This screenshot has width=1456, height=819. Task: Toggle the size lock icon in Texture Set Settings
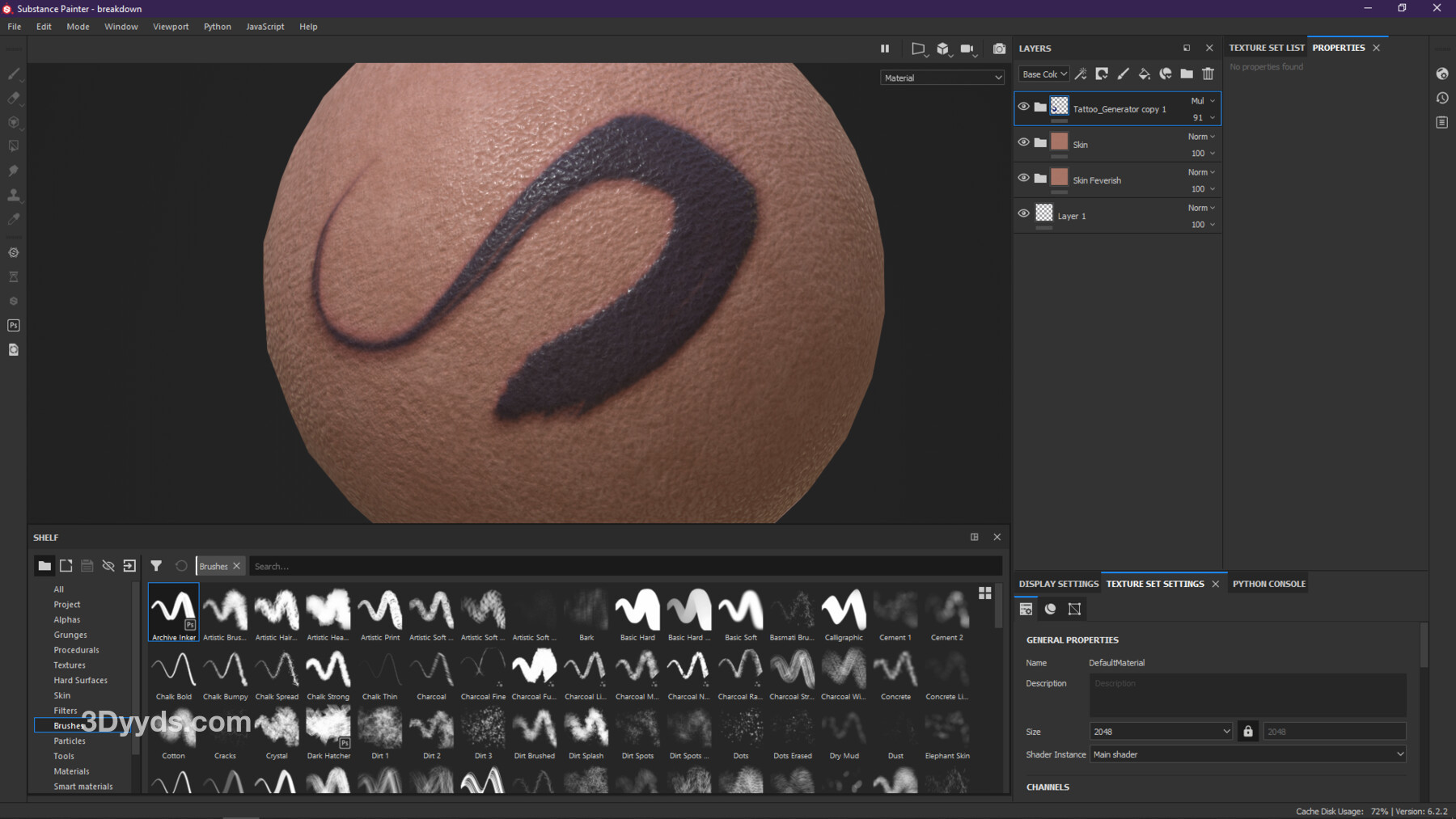point(1248,732)
